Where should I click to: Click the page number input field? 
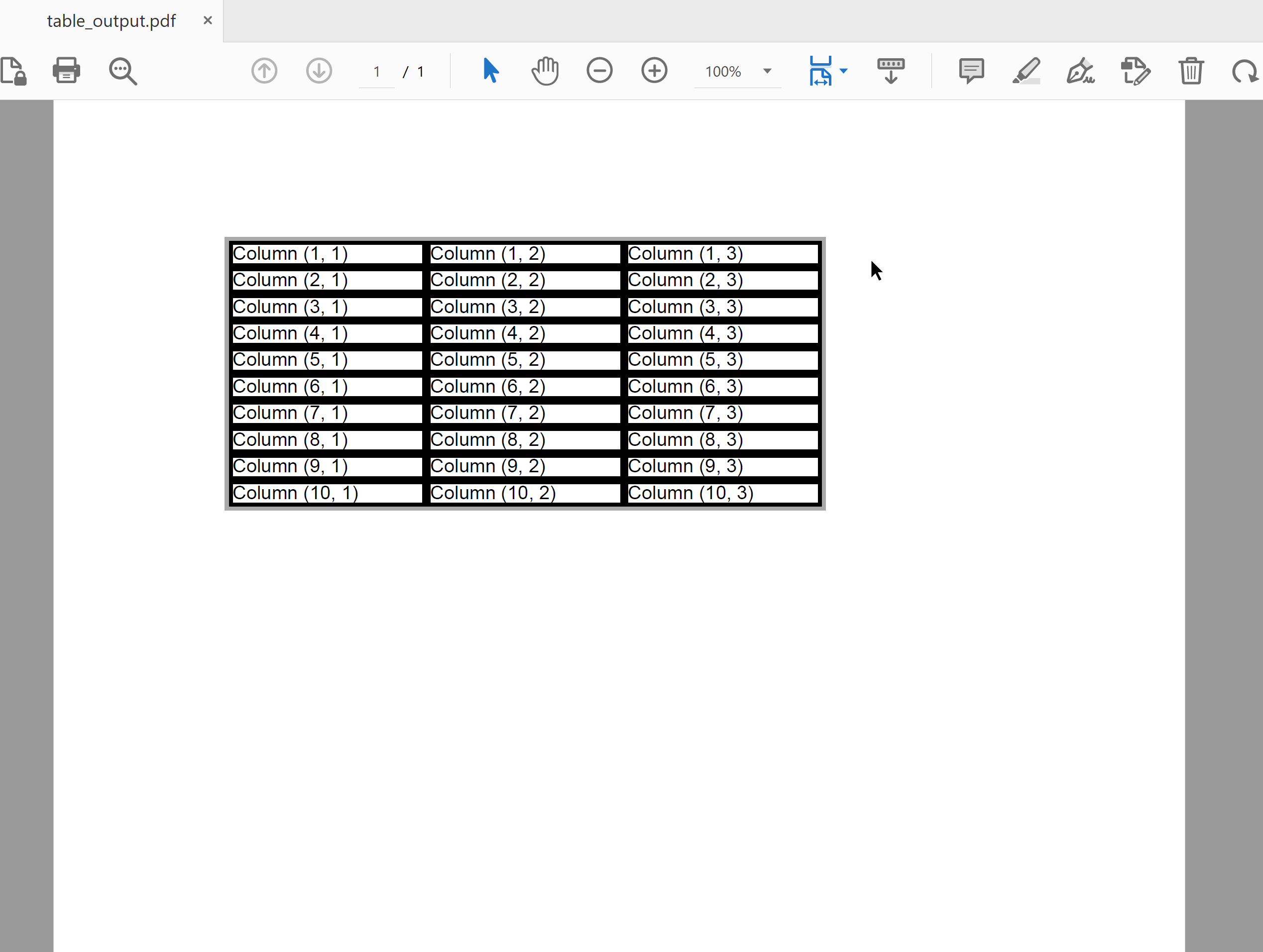376,71
